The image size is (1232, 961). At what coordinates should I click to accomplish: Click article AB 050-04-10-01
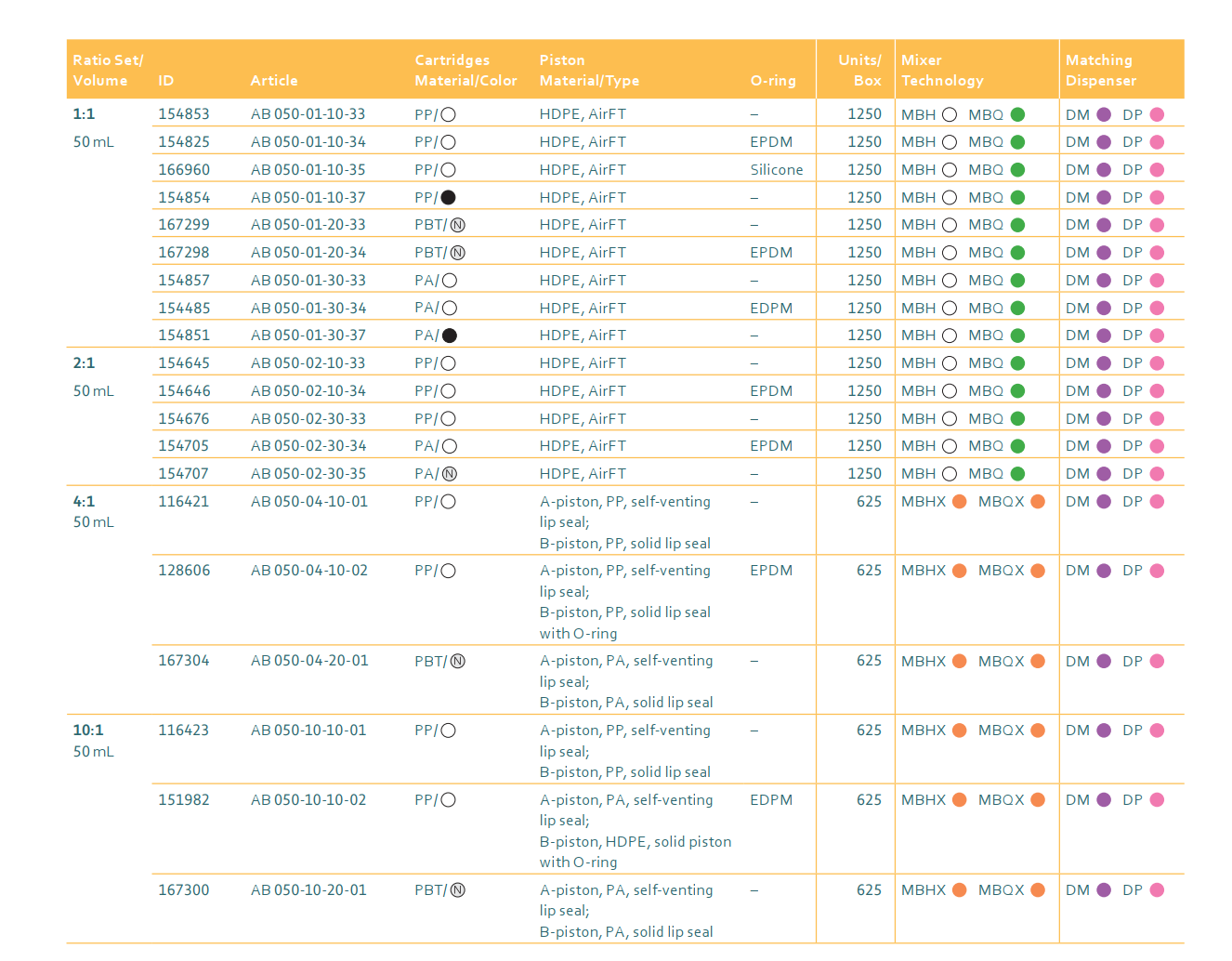pyautogui.click(x=309, y=502)
